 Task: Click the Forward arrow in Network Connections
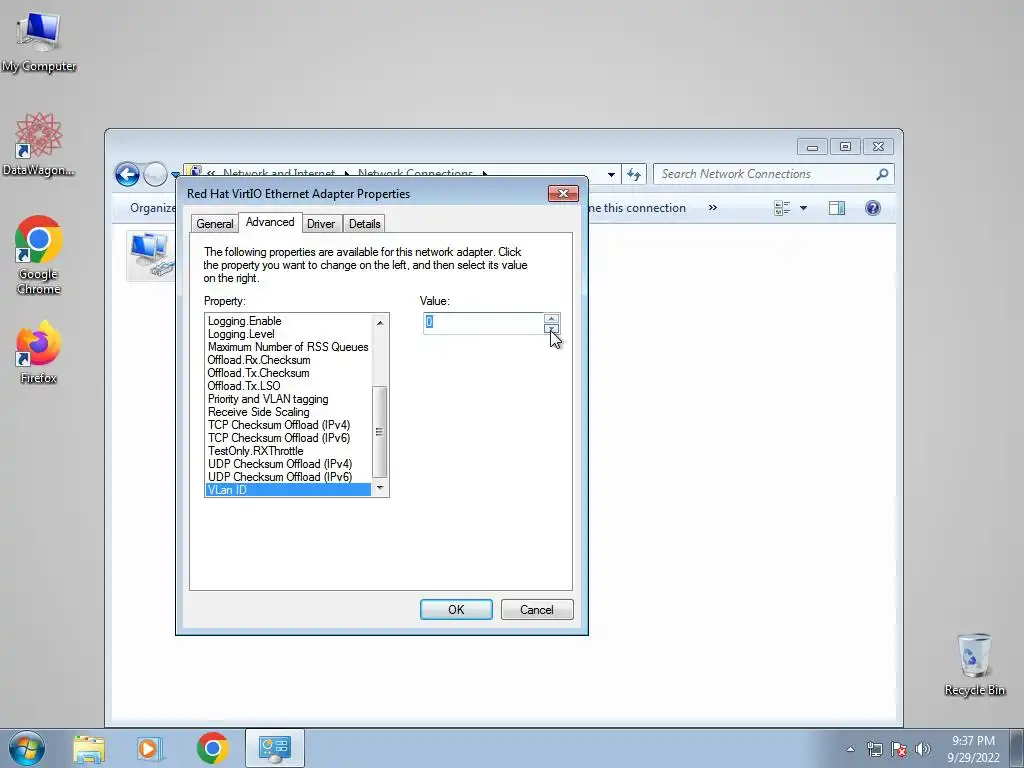155,174
